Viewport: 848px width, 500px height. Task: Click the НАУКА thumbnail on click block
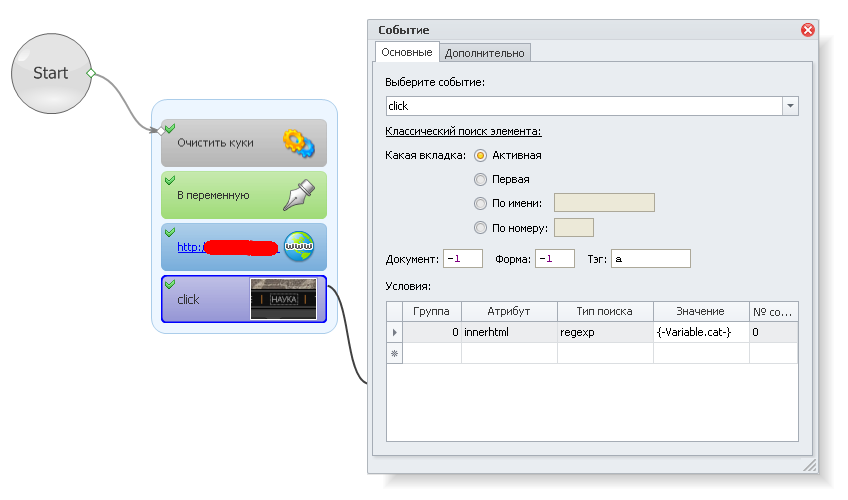coord(283,299)
